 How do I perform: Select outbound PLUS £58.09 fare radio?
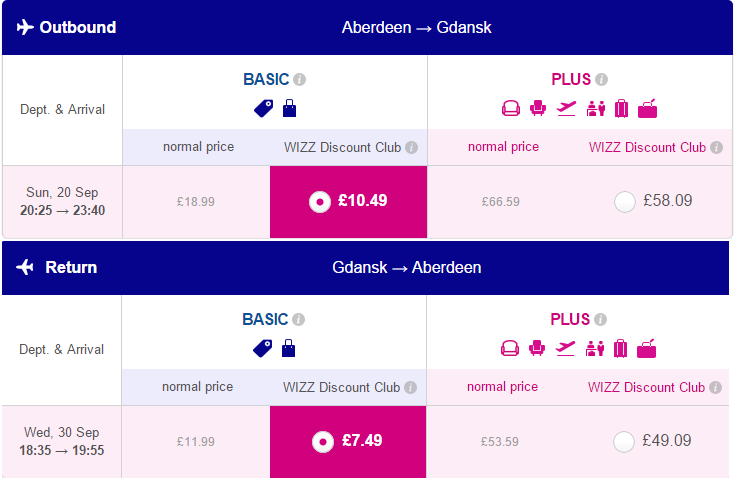(625, 202)
